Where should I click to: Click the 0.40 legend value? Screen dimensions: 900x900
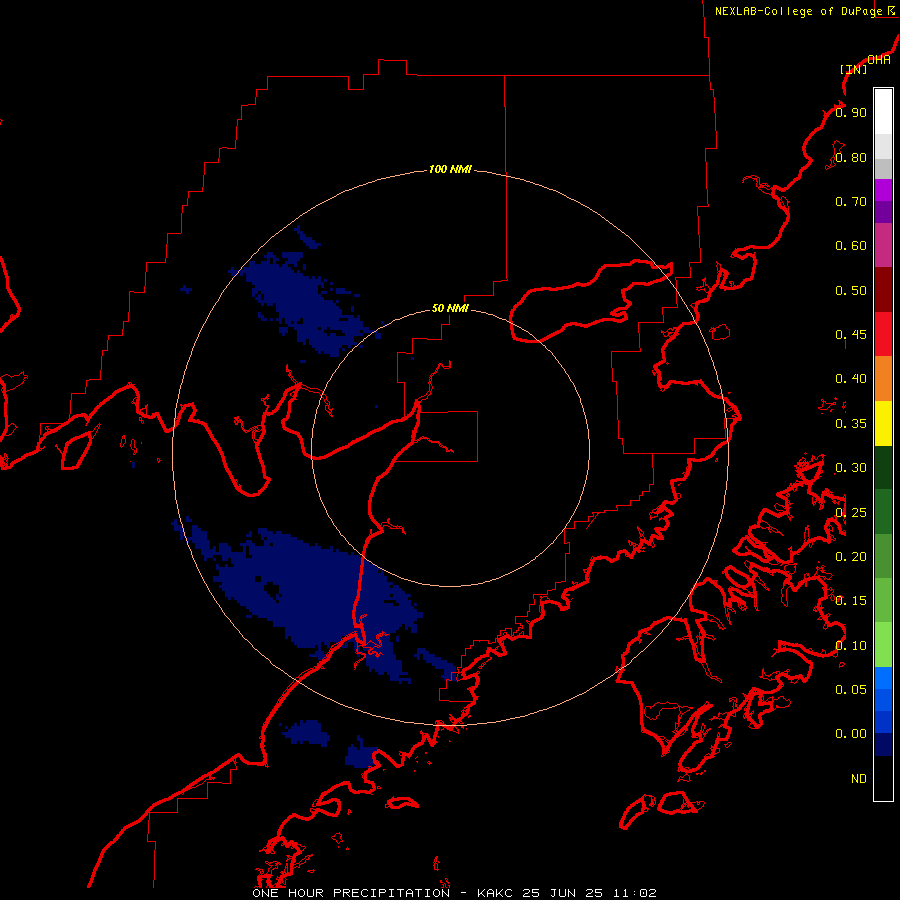tap(851, 379)
